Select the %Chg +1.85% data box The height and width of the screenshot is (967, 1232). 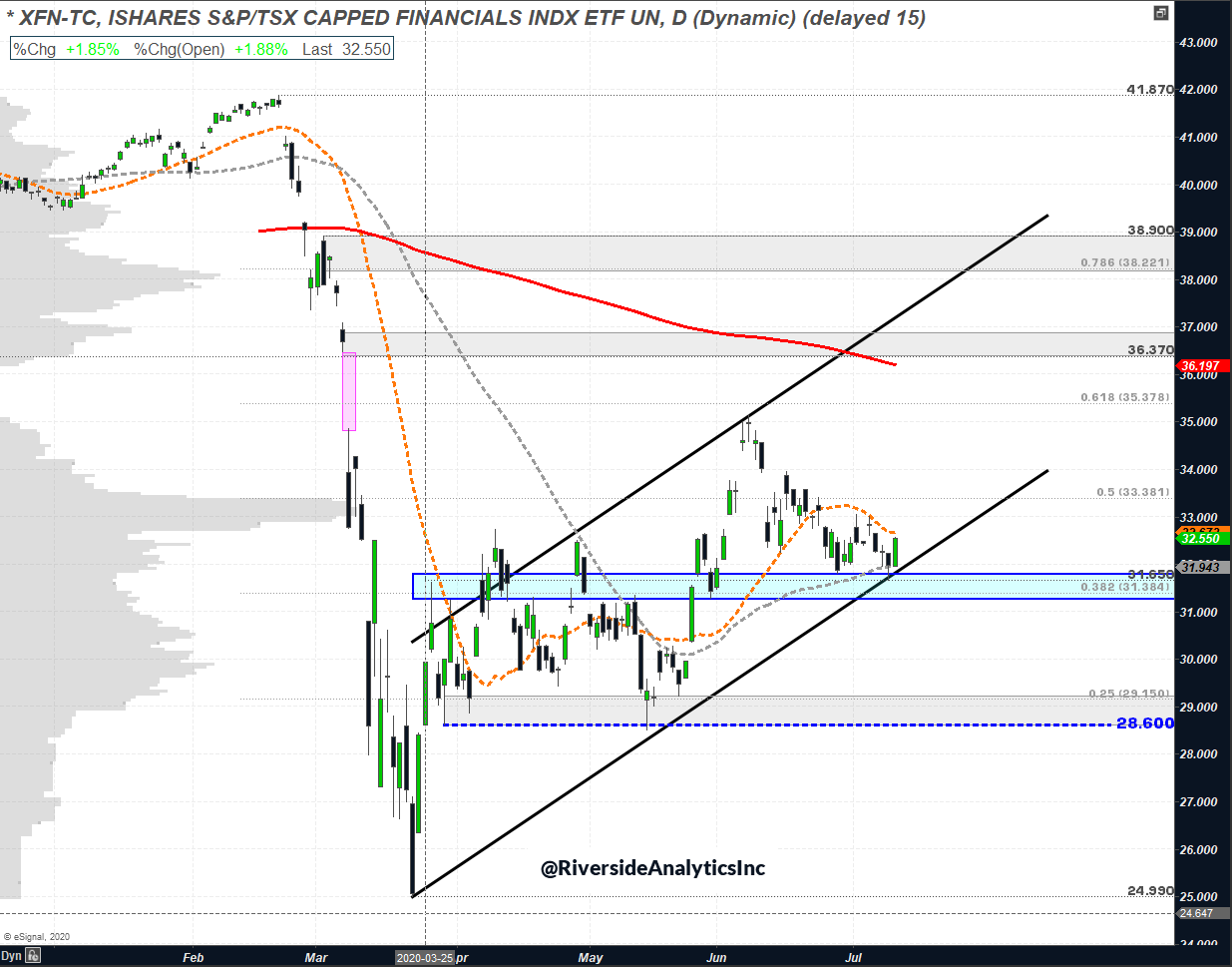pyautogui.click(x=66, y=49)
